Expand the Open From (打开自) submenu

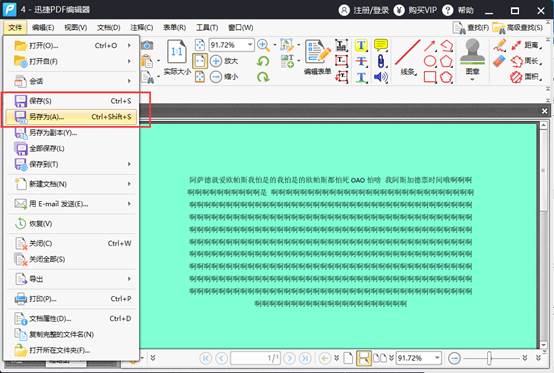click(x=129, y=61)
